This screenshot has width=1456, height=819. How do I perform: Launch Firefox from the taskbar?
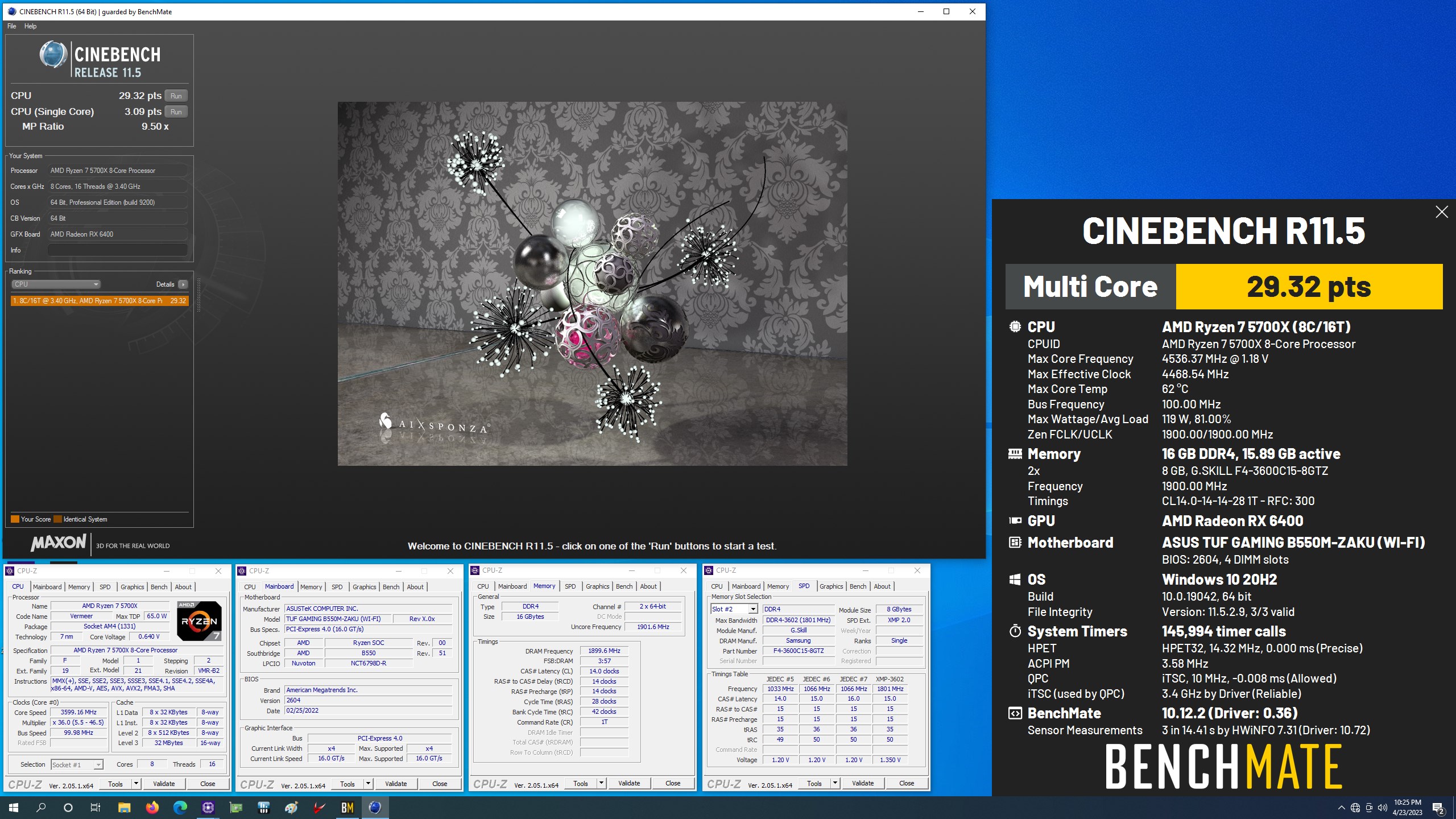point(152,807)
